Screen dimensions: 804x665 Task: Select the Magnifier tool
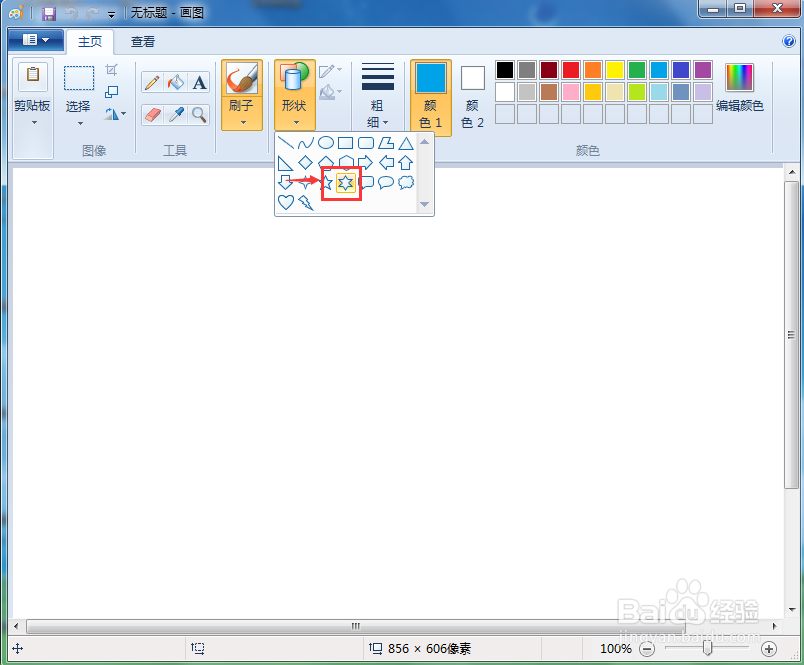(x=199, y=115)
